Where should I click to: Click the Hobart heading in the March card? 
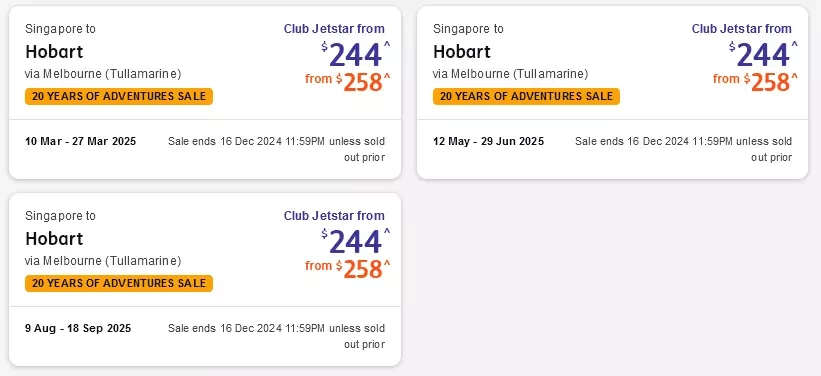(54, 51)
